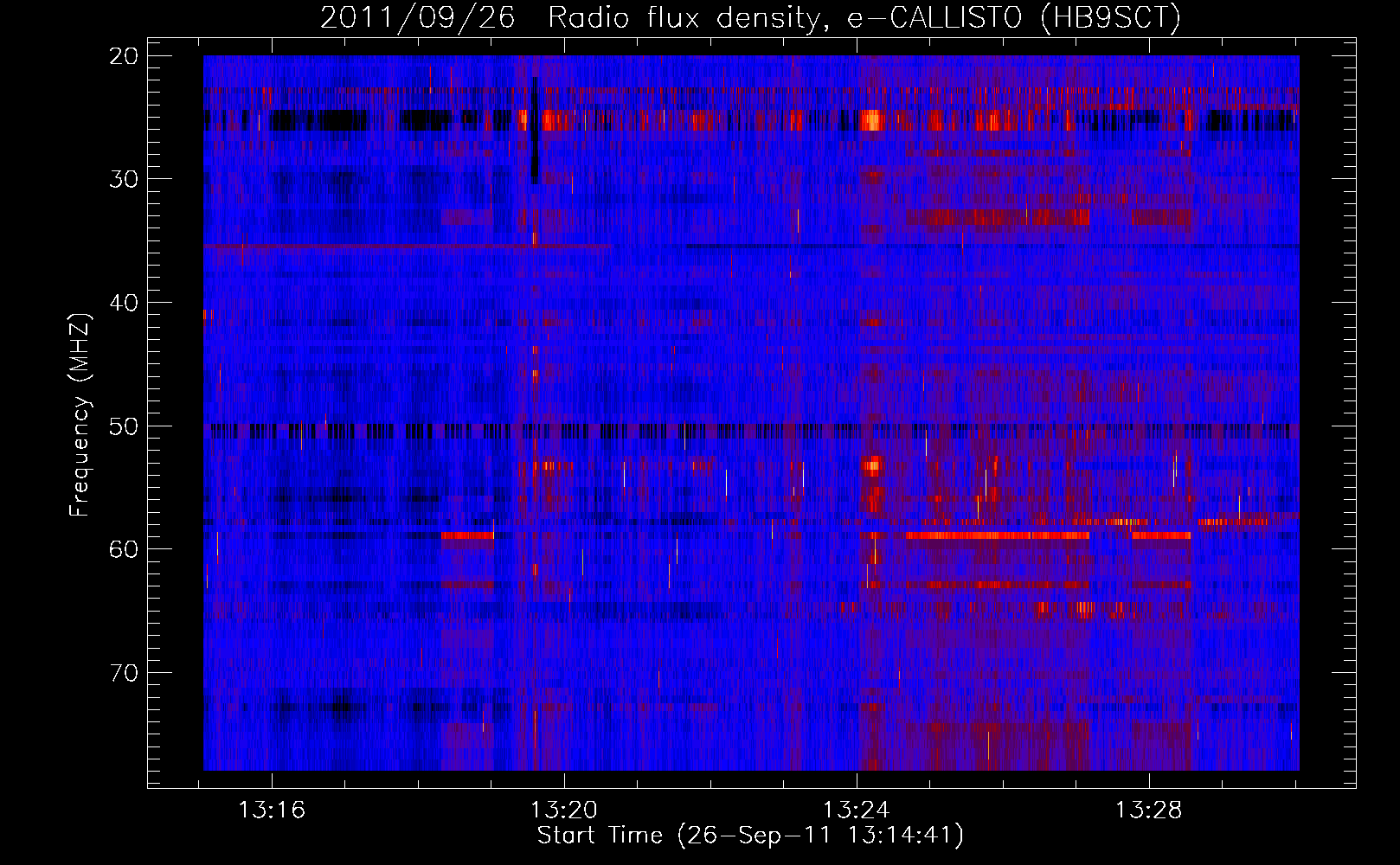Click the 60 MHz frequency tick label

coord(125,549)
